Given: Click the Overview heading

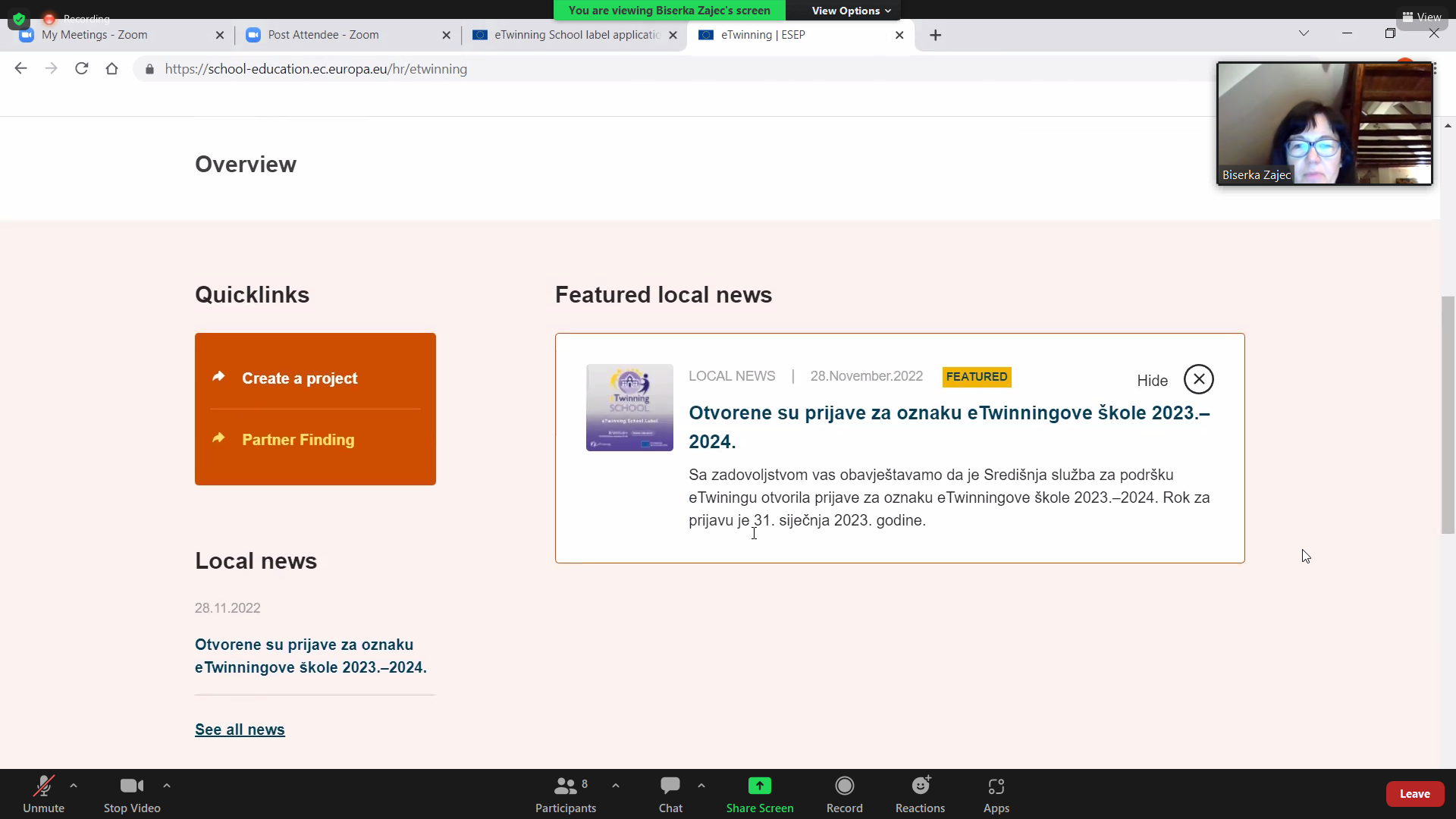Looking at the screenshot, I should coord(246,165).
